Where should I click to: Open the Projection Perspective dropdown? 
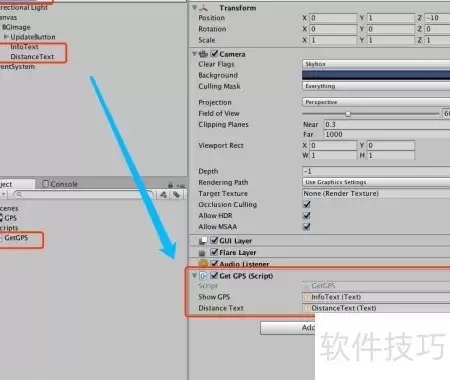[376, 102]
